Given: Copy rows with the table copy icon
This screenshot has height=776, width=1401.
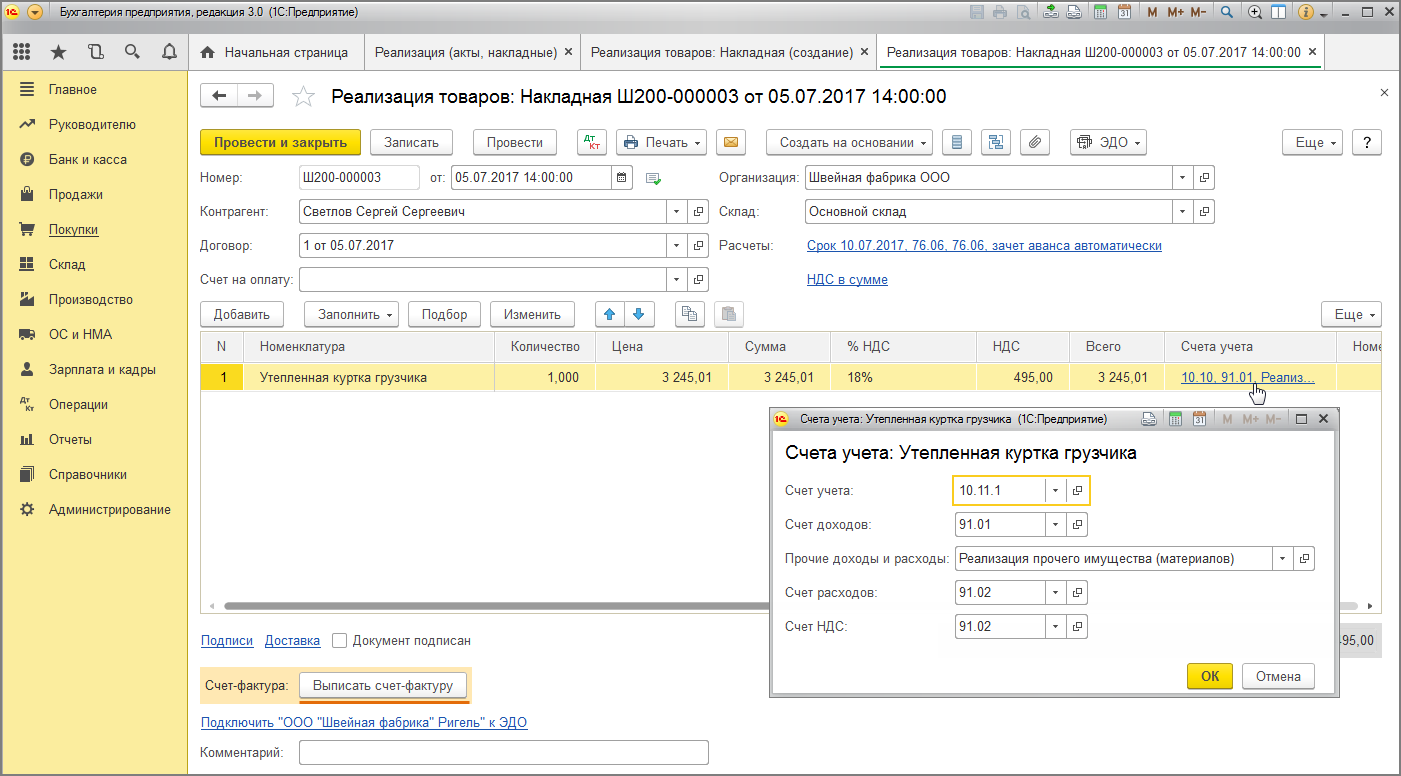Looking at the screenshot, I should click(x=688, y=314).
